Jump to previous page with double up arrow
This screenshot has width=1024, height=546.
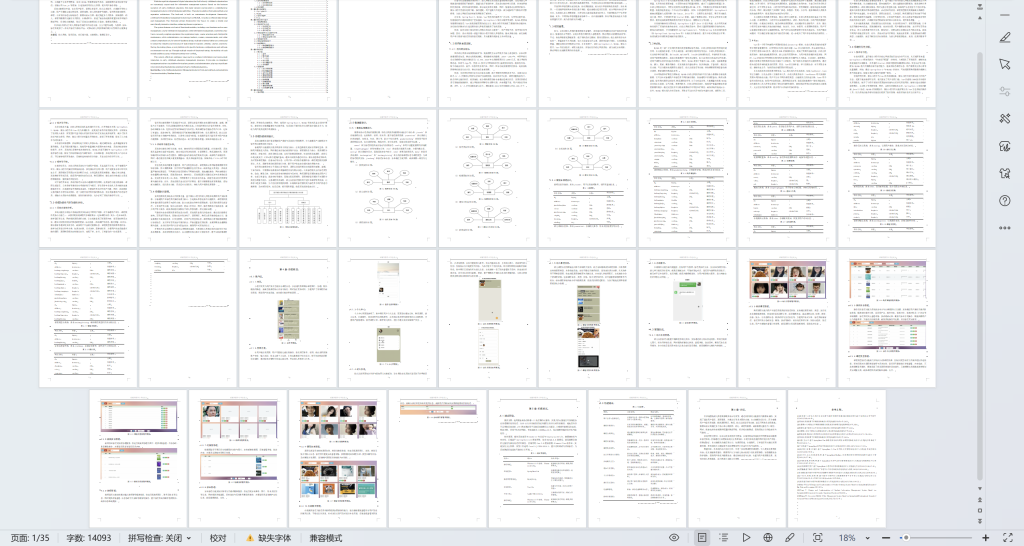979,500
